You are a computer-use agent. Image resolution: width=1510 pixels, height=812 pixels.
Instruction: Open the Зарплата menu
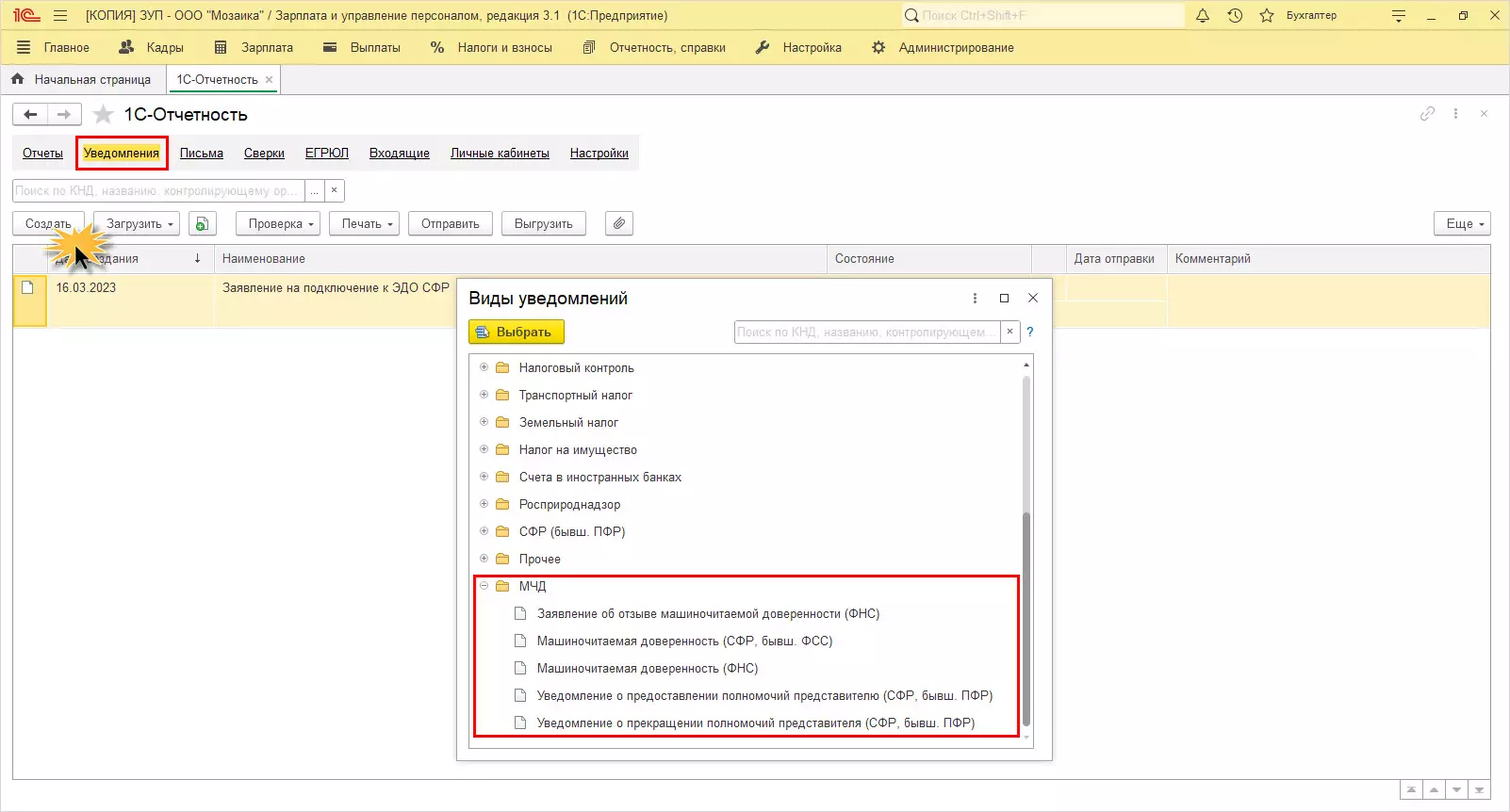point(254,47)
